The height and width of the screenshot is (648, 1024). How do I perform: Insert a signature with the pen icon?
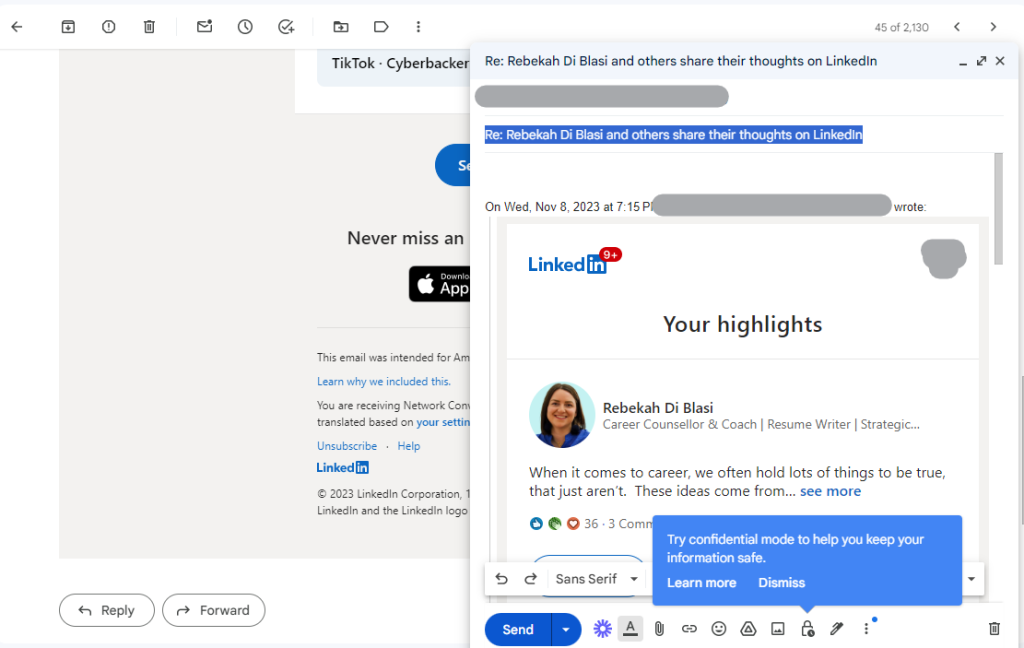pos(837,628)
